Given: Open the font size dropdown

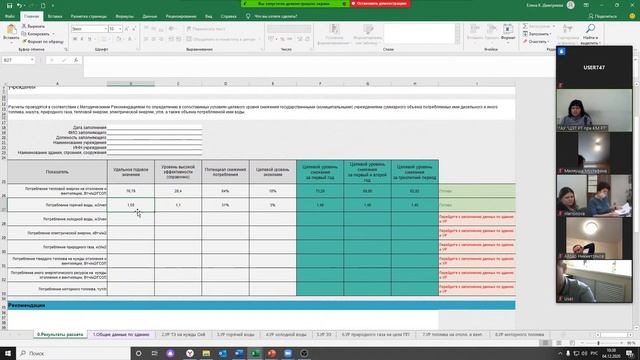Looking at the screenshot, I should (120, 29).
